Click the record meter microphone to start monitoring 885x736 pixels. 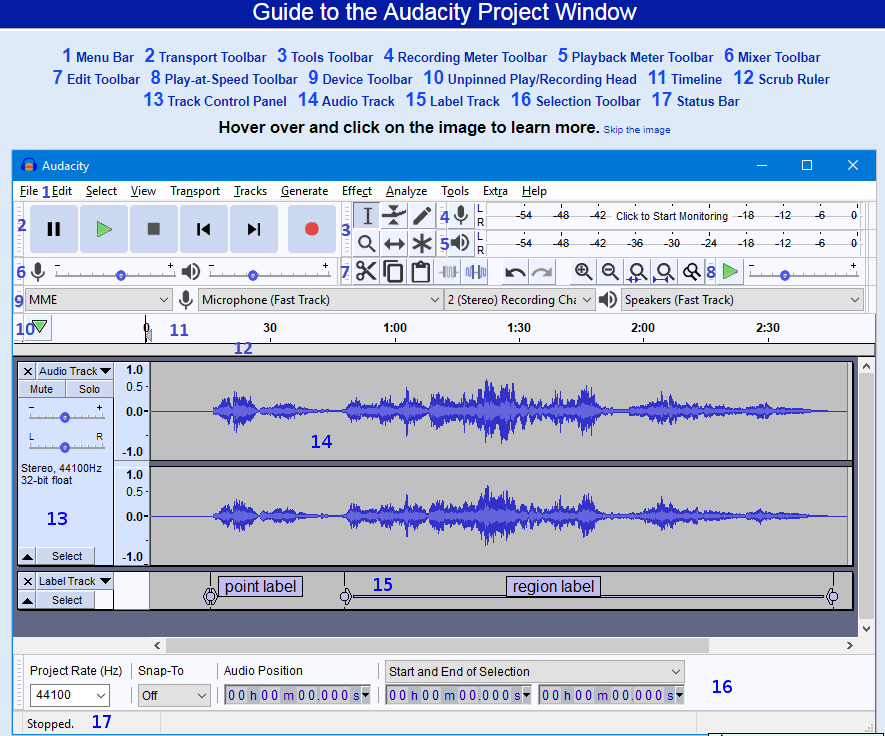[460, 214]
